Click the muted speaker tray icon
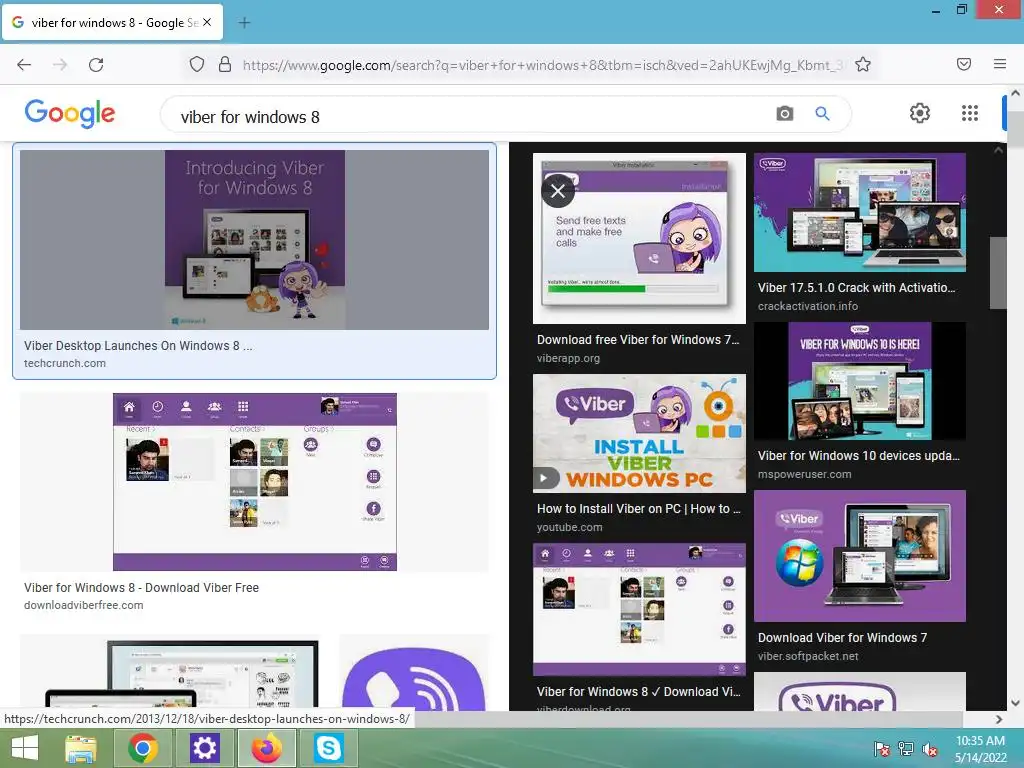The height and width of the screenshot is (768, 1024). coord(930,748)
